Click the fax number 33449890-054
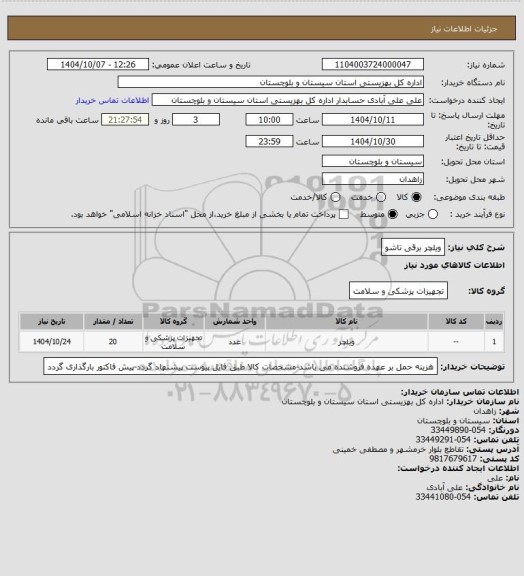This screenshot has height=576, width=524. (458, 430)
